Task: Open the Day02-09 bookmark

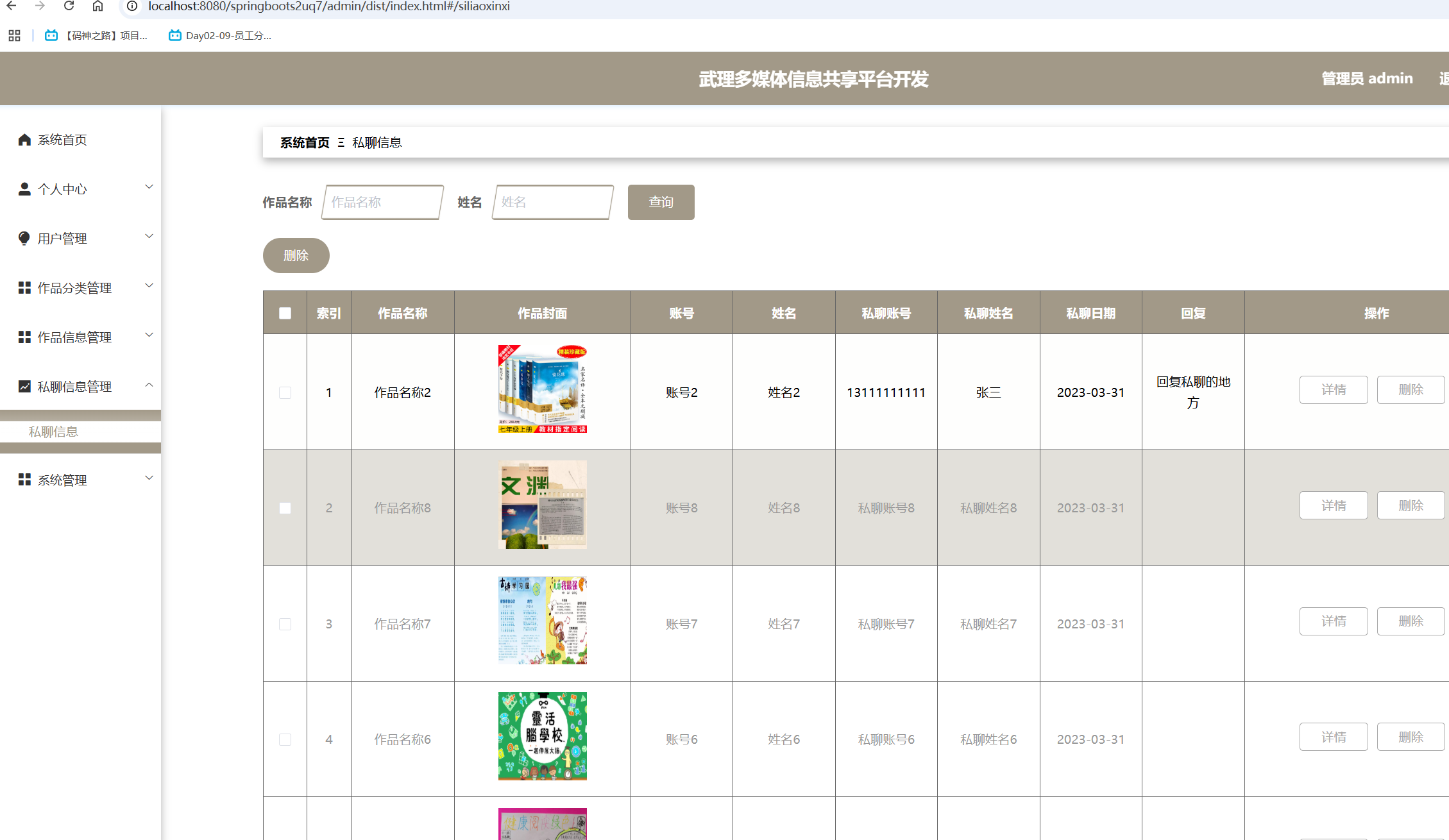Action: coord(220,35)
